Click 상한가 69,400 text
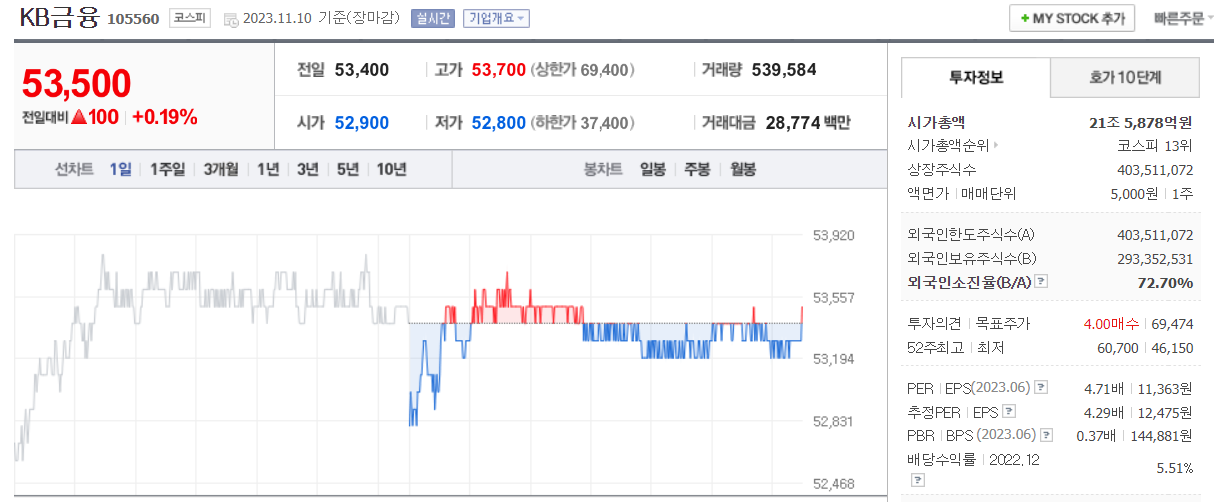Viewport: 1220px width, 502px height. [x=583, y=70]
